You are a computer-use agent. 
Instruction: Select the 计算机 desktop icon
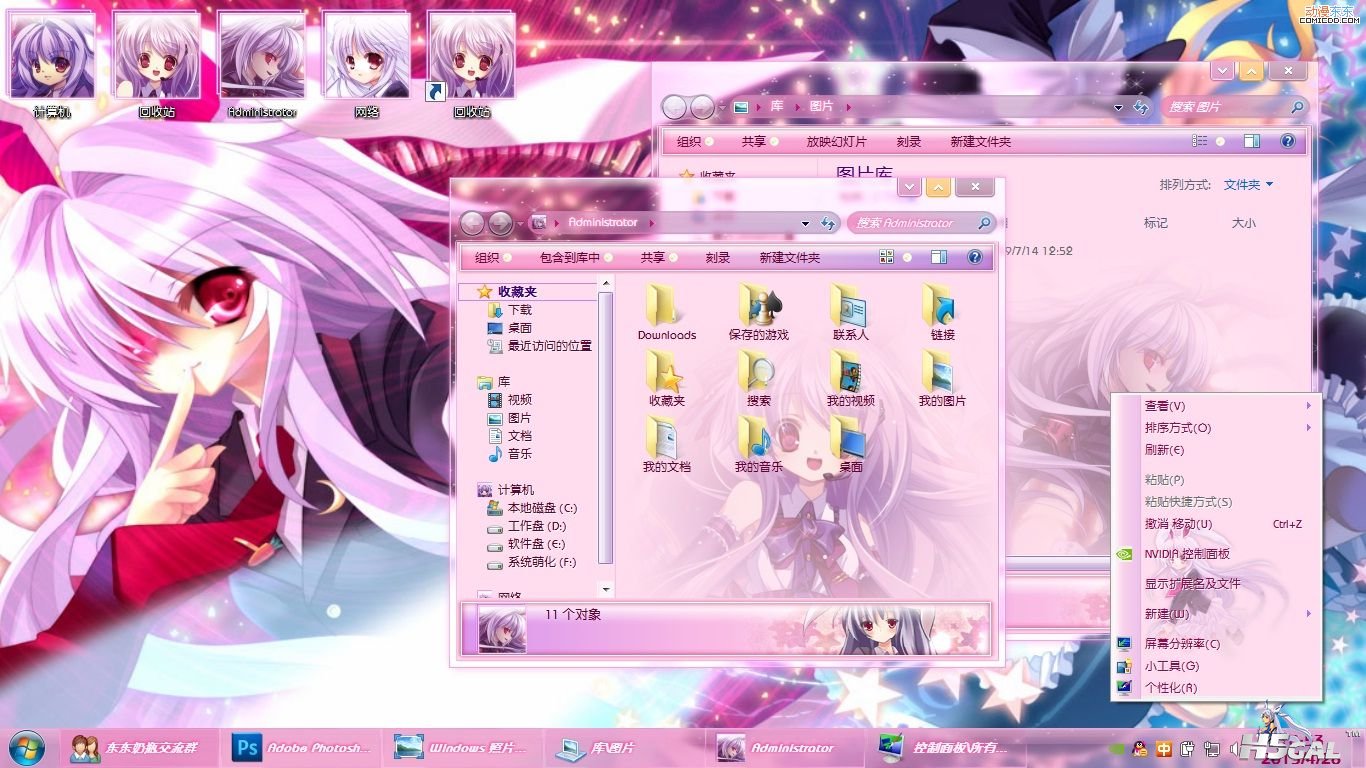[x=52, y=65]
